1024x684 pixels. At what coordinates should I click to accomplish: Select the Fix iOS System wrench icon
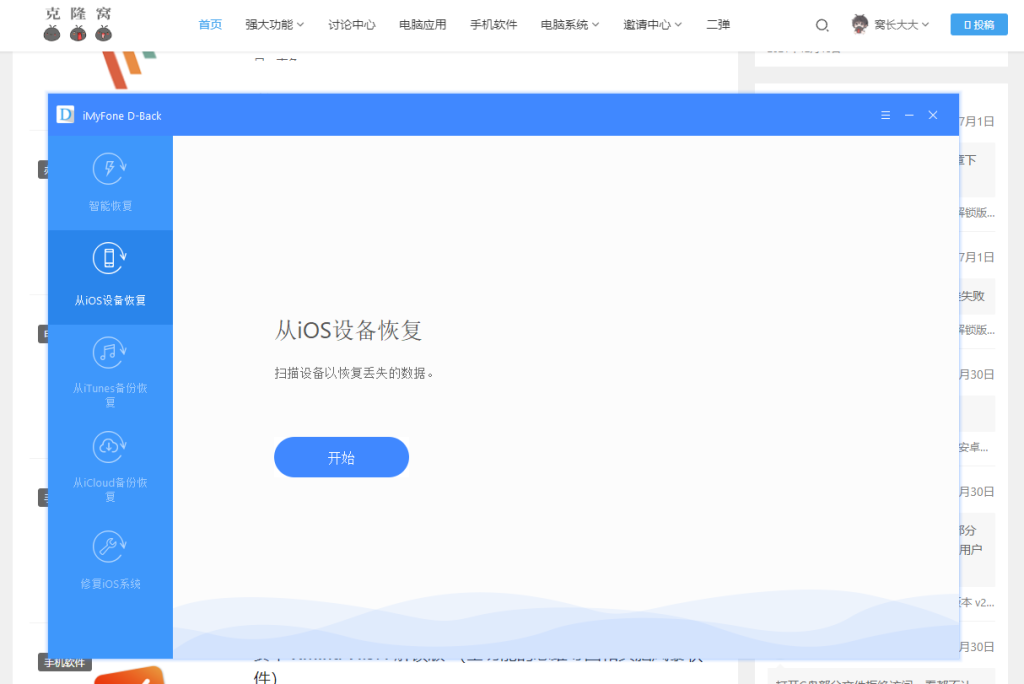(x=109, y=546)
